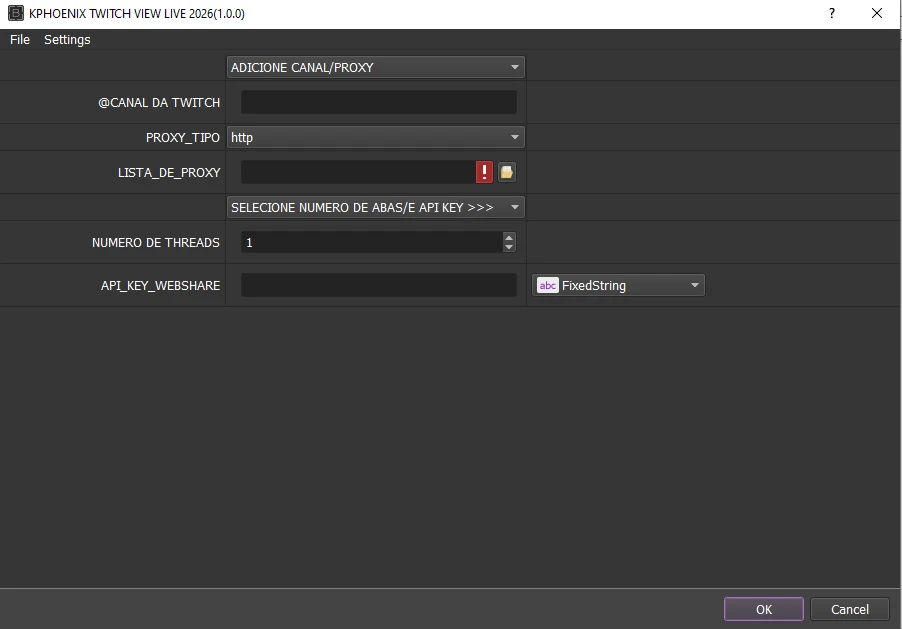
Task: Close the KPHOENIX TWITCH VIEW window
Action: (877, 13)
